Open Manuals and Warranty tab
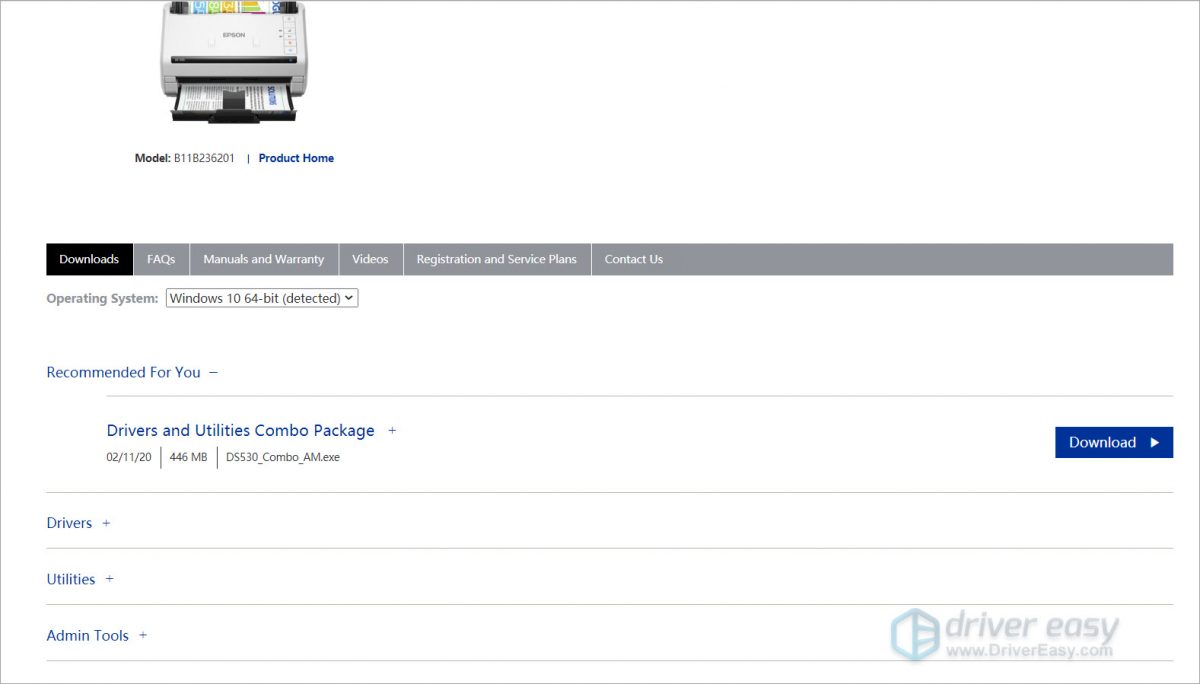1200x684 pixels. click(264, 259)
